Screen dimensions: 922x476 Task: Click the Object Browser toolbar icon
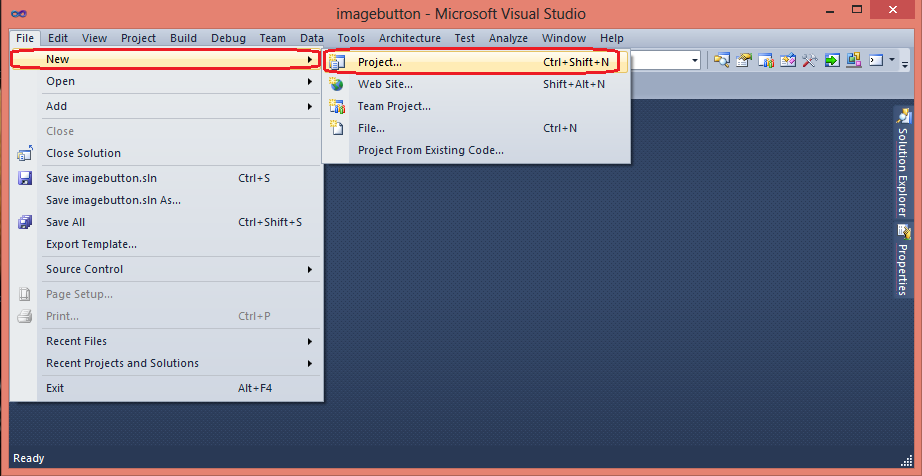(x=788, y=60)
